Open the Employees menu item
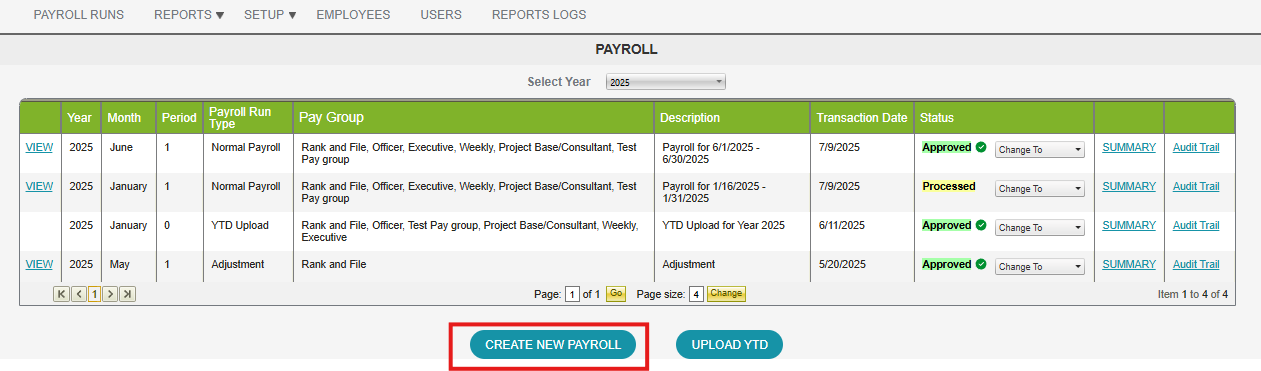Viewport: 1261px width, 371px height. click(353, 15)
